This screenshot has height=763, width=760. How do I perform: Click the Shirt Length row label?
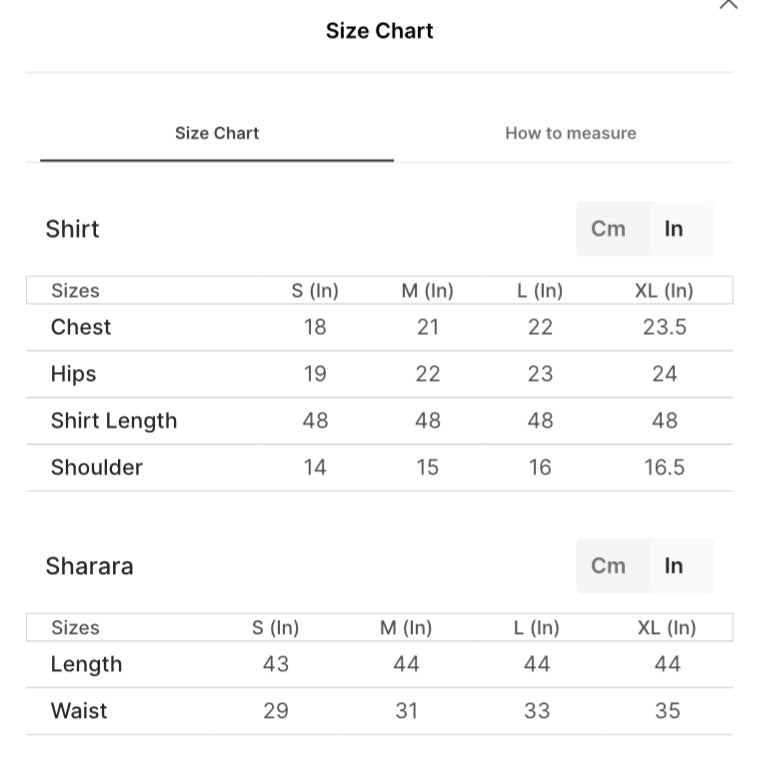pos(114,421)
